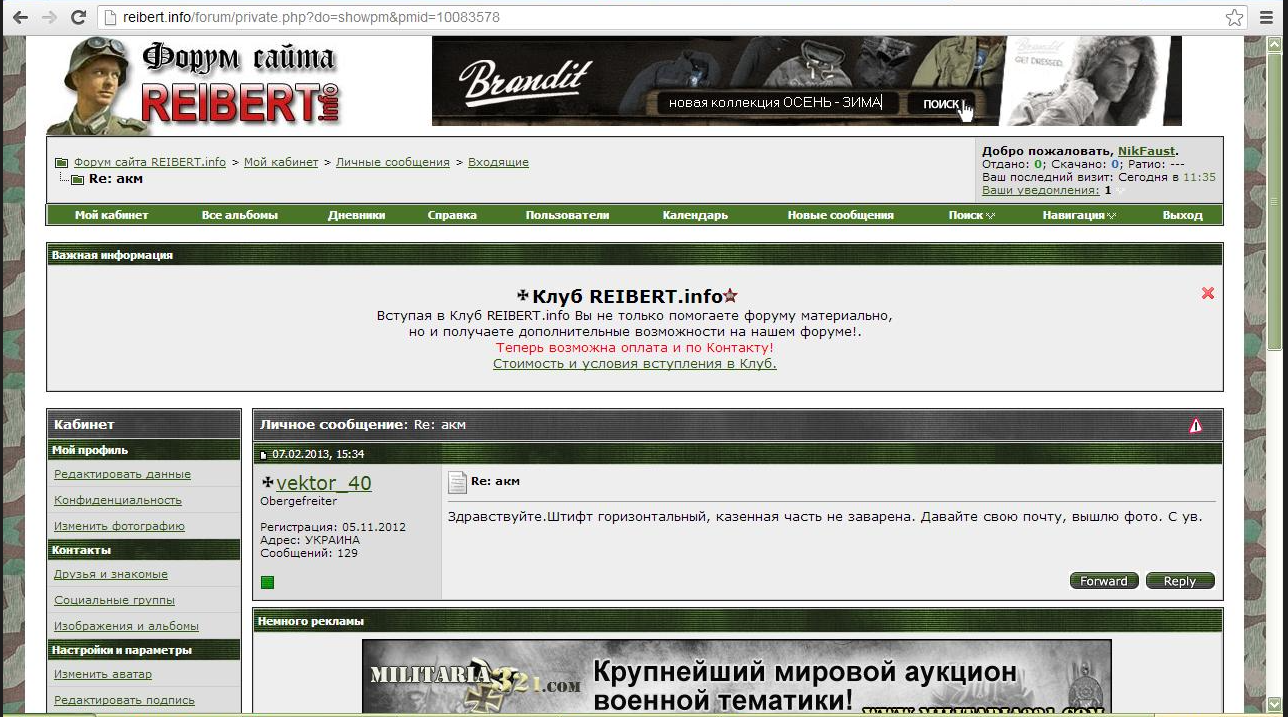1288x717 pixels.
Task: Click message document icon beside Re: акм
Action: point(457,483)
